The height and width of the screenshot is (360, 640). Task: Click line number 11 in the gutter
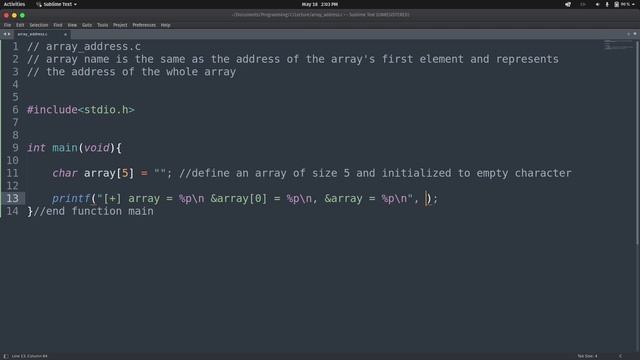(x=12, y=173)
